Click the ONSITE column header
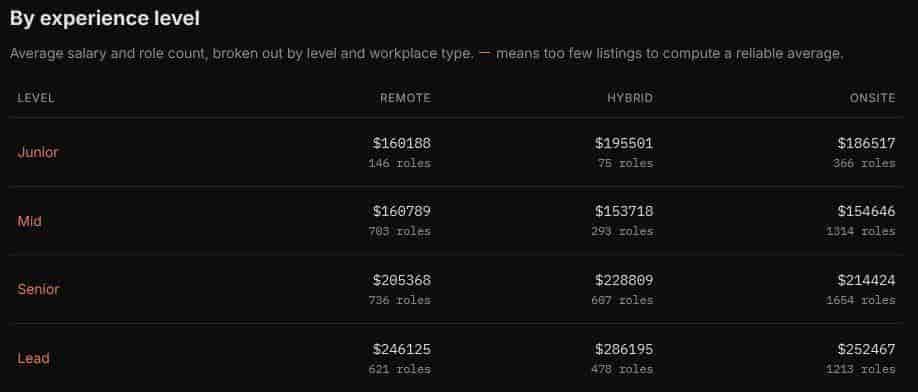This screenshot has width=918, height=392. [872, 98]
